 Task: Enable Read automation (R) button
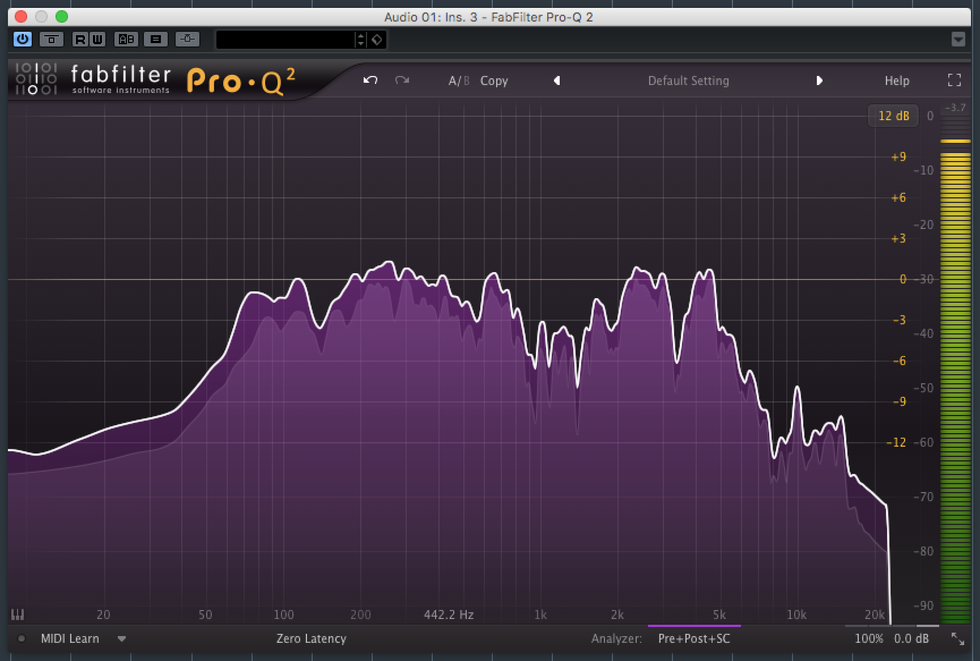pos(80,39)
